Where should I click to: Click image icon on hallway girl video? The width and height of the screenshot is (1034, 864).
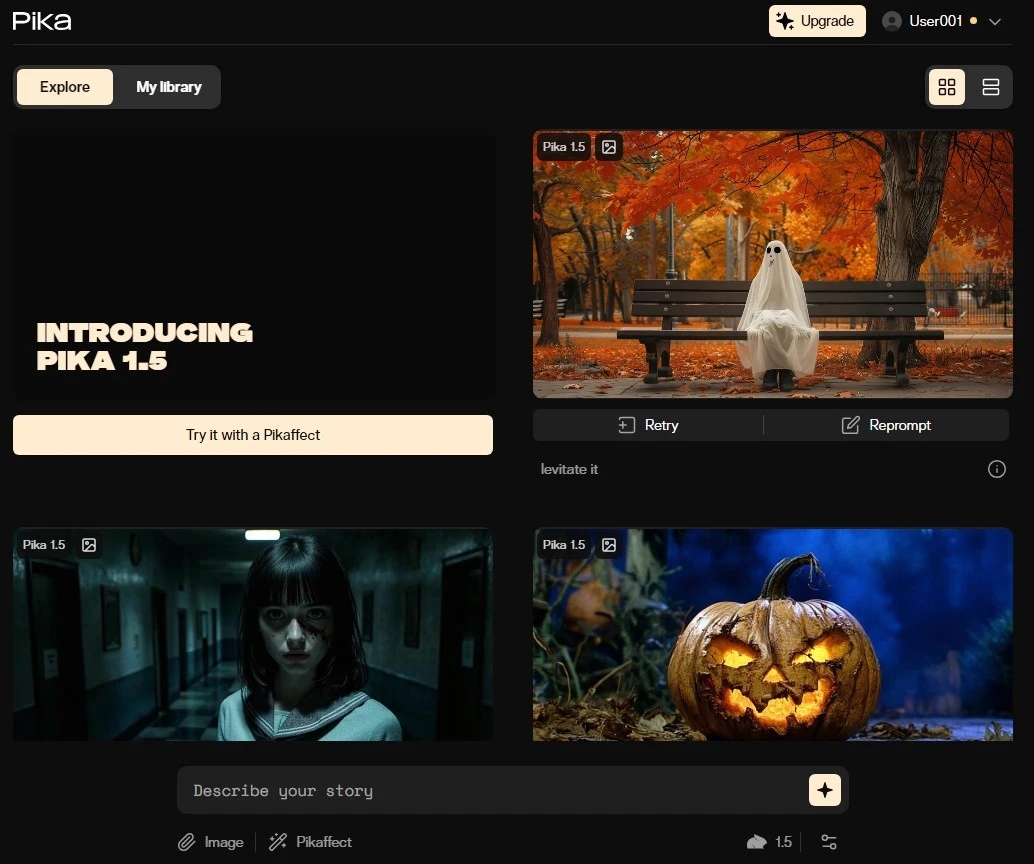(x=89, y=545)
